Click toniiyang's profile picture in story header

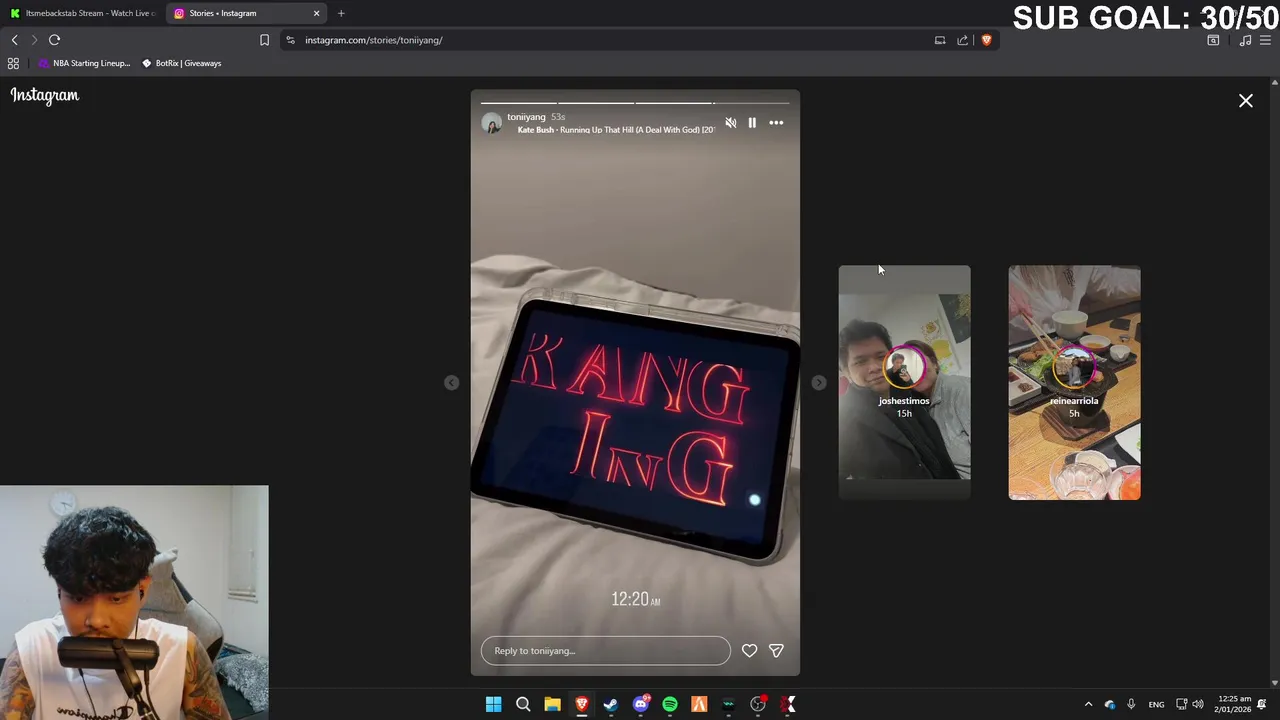(491, 123)
